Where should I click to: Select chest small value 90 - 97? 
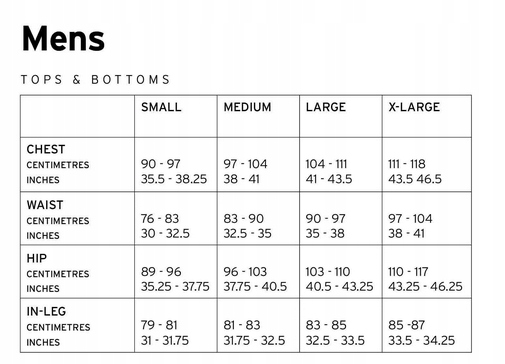click(161, 164)
